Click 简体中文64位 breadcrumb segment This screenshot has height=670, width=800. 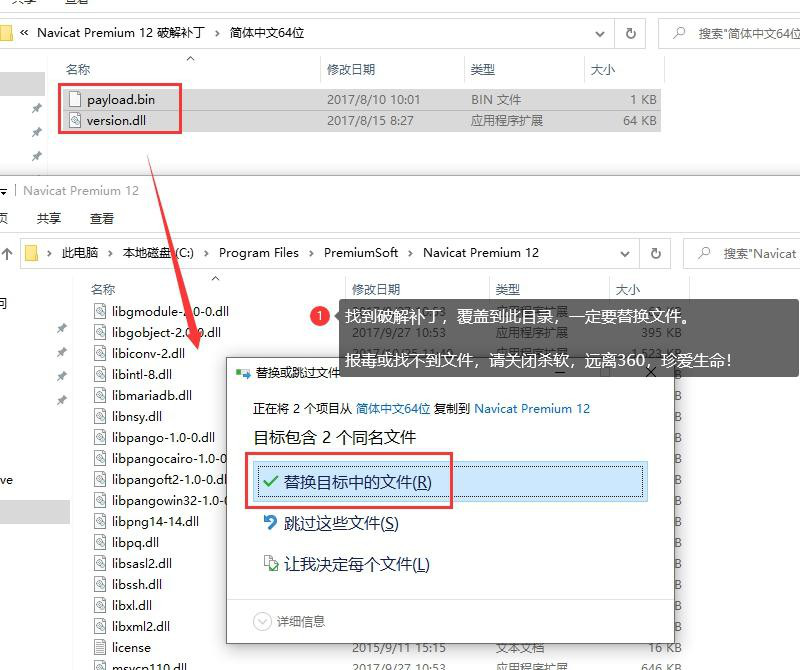pyautogui.click(x=266, y=33)
